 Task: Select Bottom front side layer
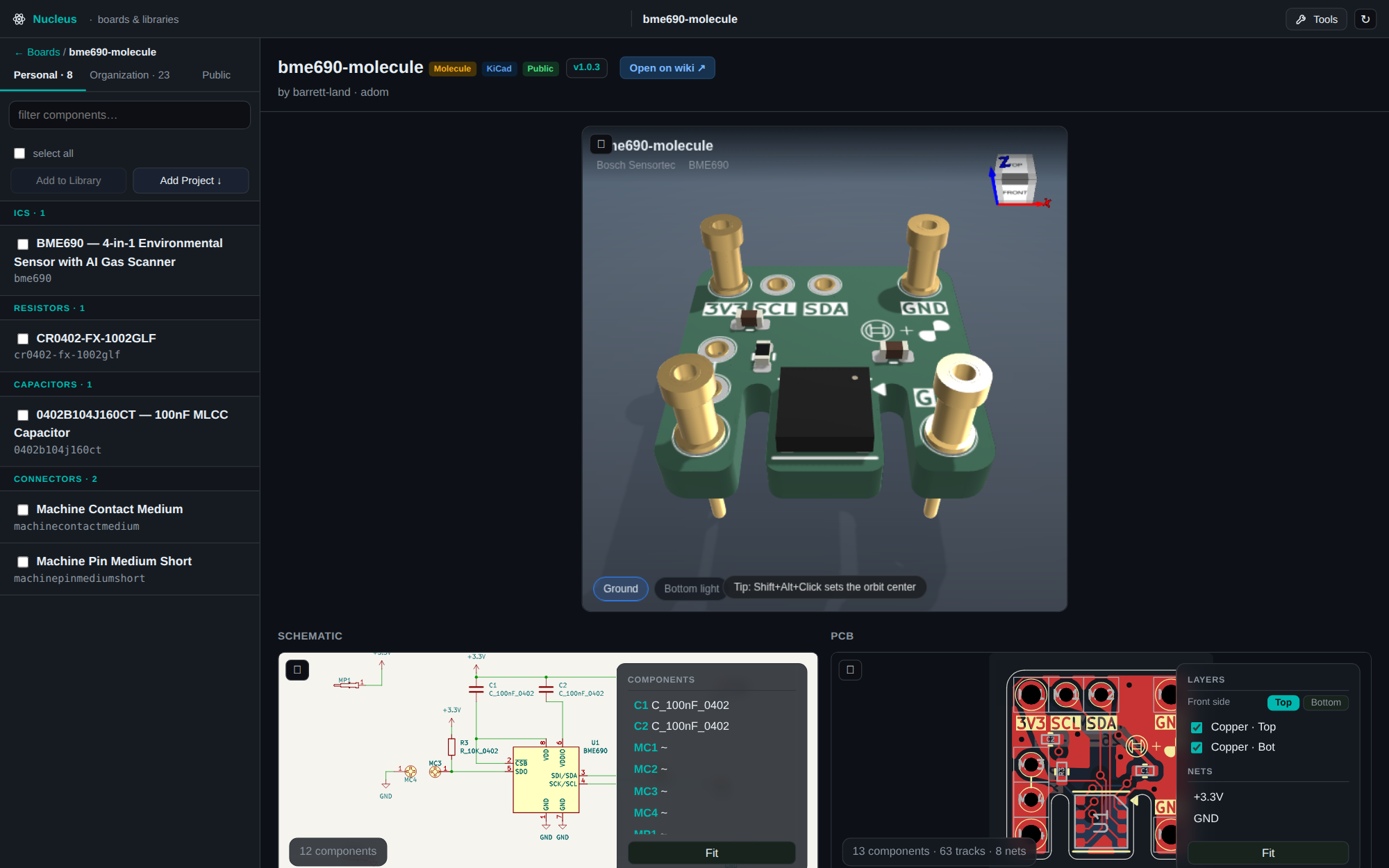pyautogui.click(x=1326, y=703)
